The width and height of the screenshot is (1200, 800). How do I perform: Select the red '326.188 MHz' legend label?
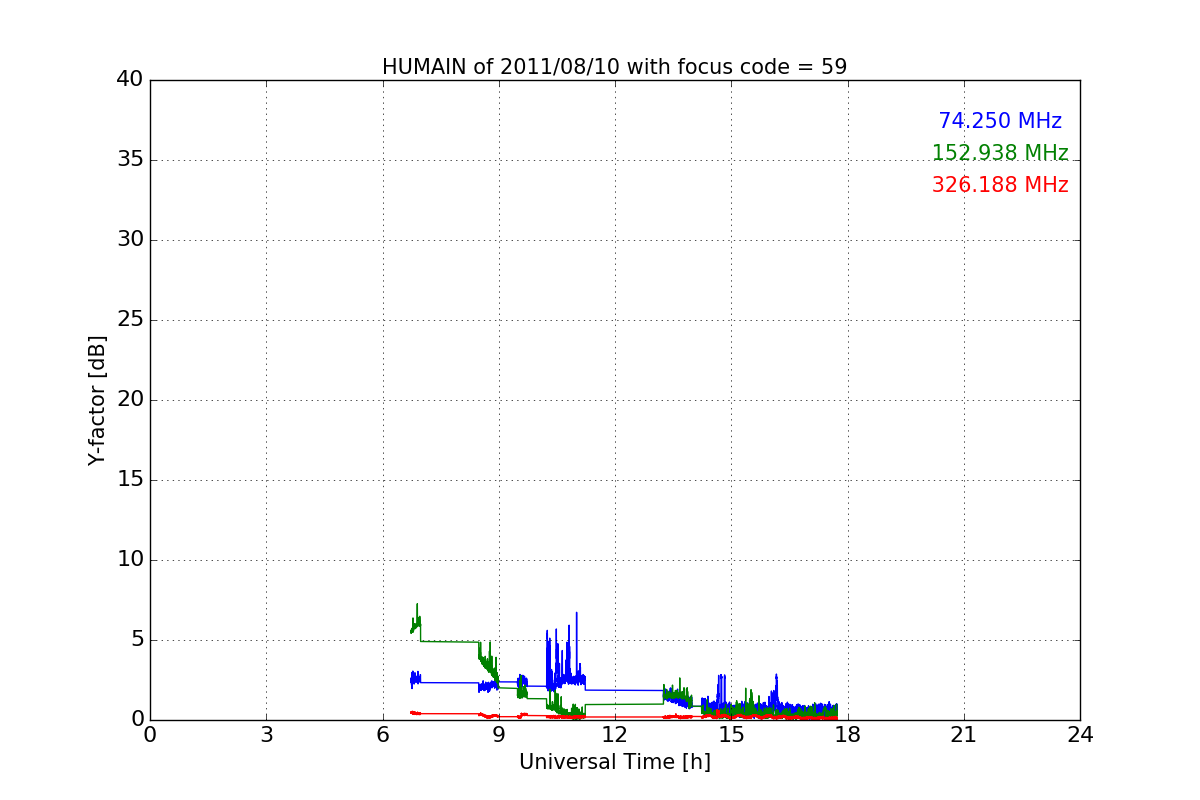tap(1000, 185)
